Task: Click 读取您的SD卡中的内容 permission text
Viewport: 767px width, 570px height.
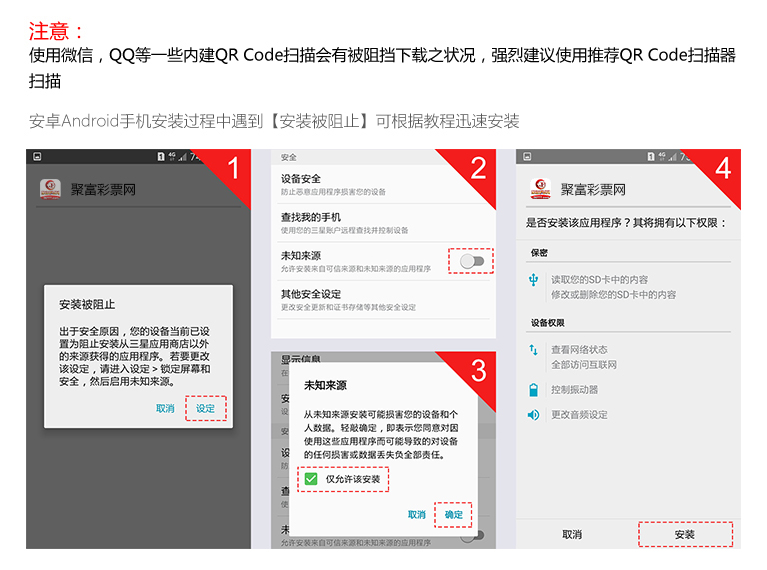Action: pyautogui.click(x=600, y=280)
